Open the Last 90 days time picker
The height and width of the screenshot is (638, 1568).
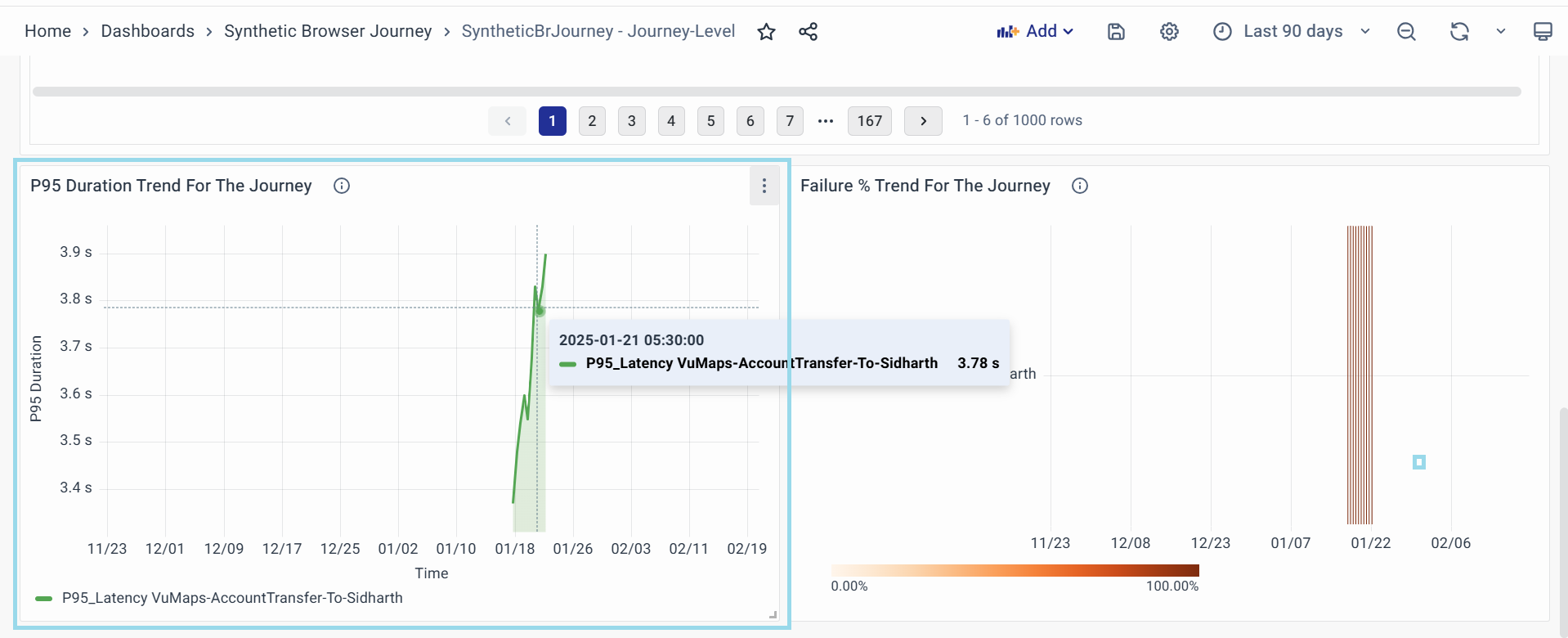click(1291, 32)
